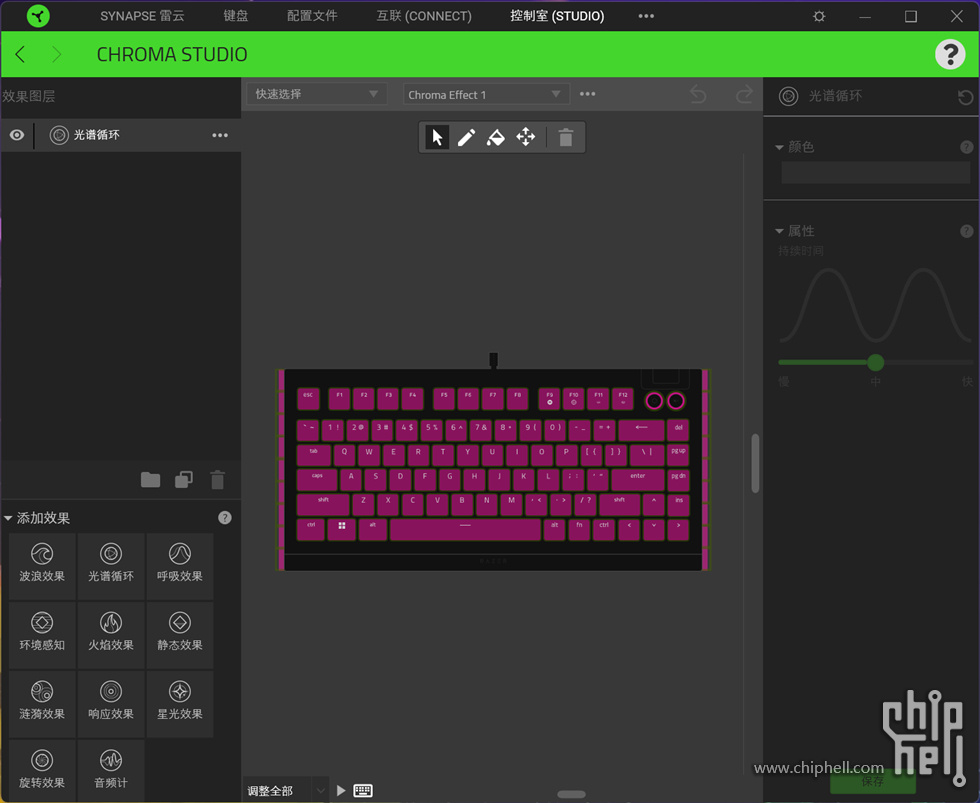Play the effect preview
980x803 pixels.
point(341,791)
